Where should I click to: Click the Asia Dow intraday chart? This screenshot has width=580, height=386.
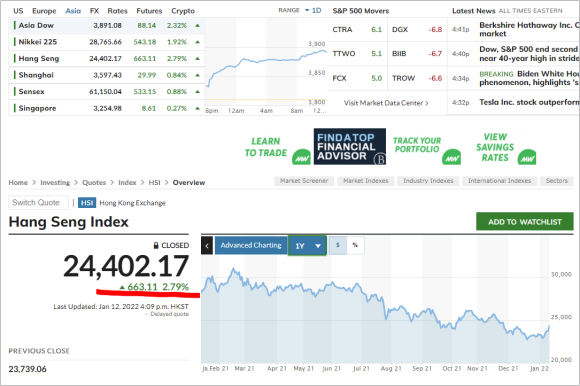pyautogui.click(x=266, y=67)
